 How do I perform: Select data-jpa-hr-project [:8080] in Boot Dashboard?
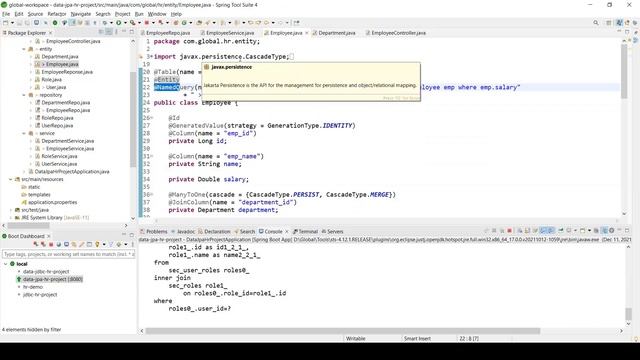click(x=53, y=279)
